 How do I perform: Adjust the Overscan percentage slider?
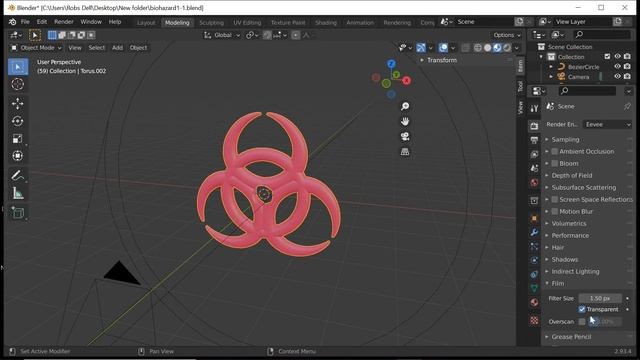[604, 322]
